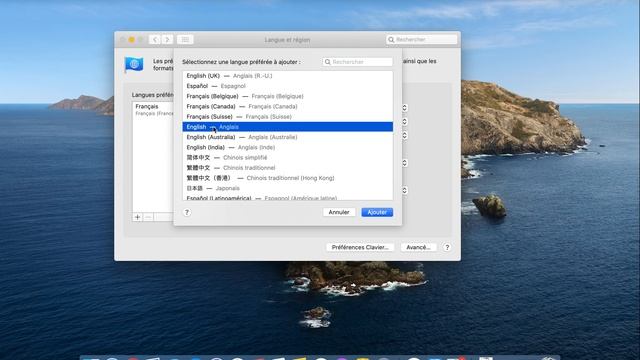
Task: Open the topmost popup stepper behind sheet
Action: tap(404, 108)
